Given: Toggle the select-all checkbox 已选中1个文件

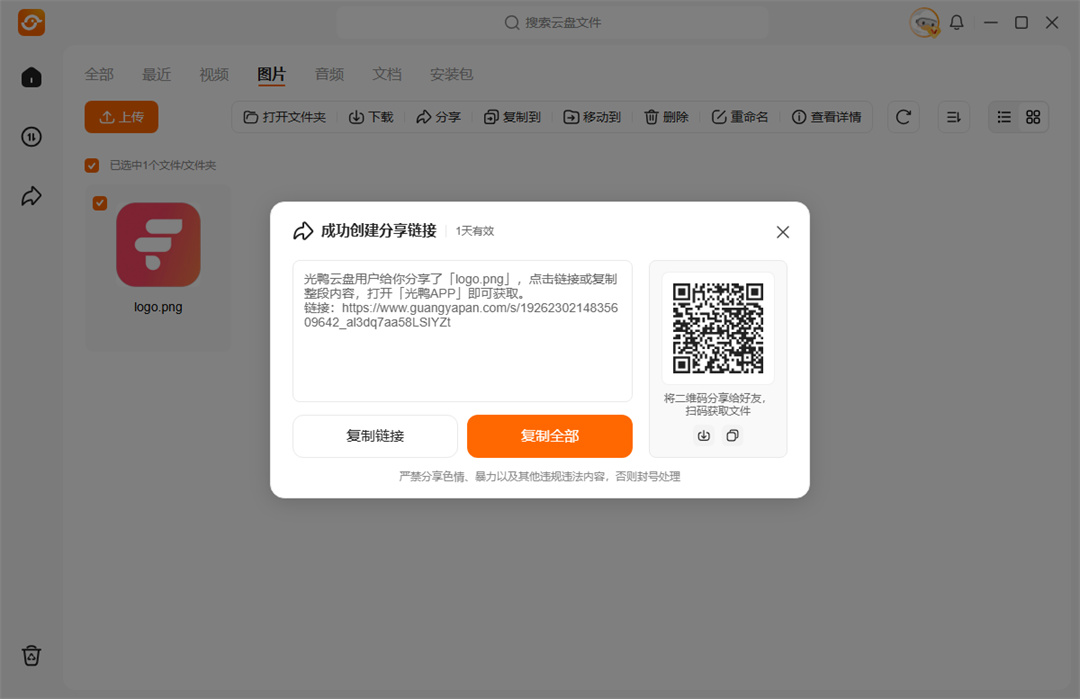Looking at the screenshot, I should [x=92, y=165].
